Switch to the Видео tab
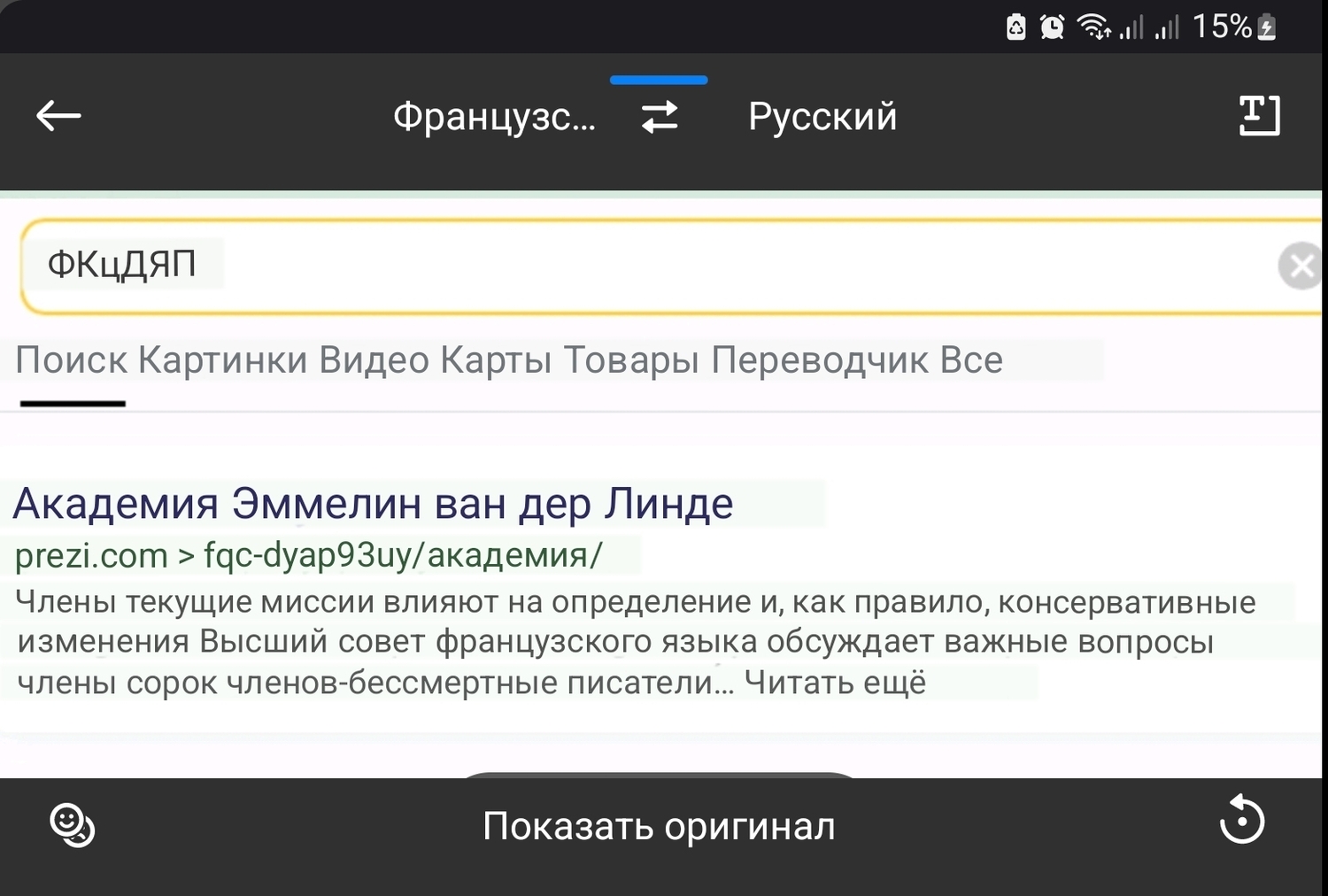This screenshot has width=1328, height=896. [x=374, y=360]
